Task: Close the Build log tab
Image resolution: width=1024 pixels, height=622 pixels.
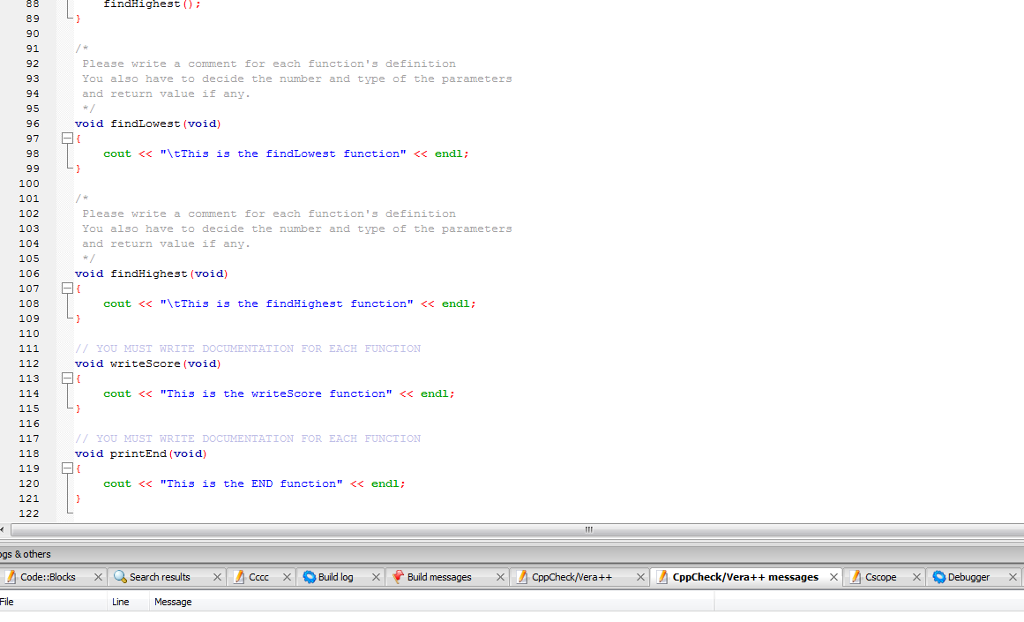Action: point(376,577)
